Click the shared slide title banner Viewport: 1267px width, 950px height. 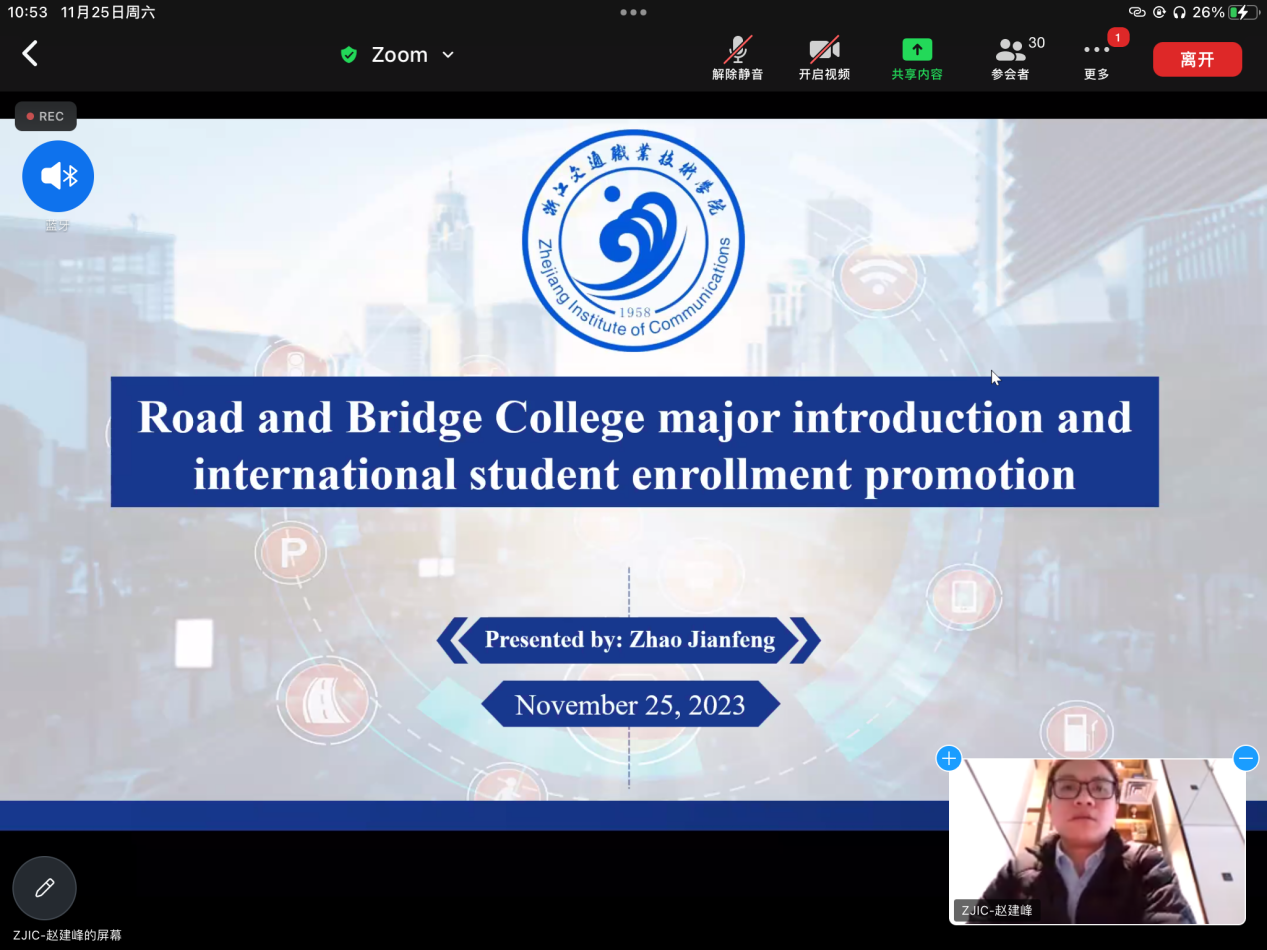tap(634, 443)
